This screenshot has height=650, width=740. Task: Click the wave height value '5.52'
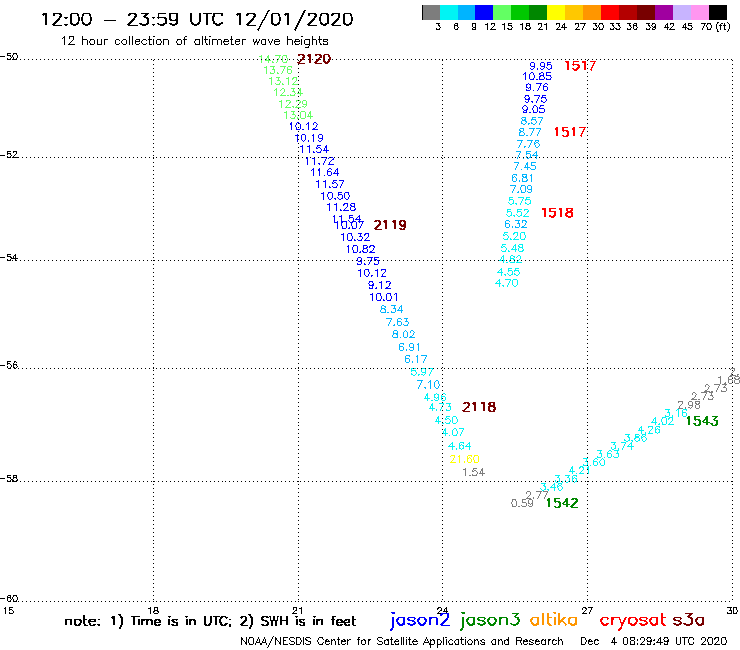(x=518, y=213)
